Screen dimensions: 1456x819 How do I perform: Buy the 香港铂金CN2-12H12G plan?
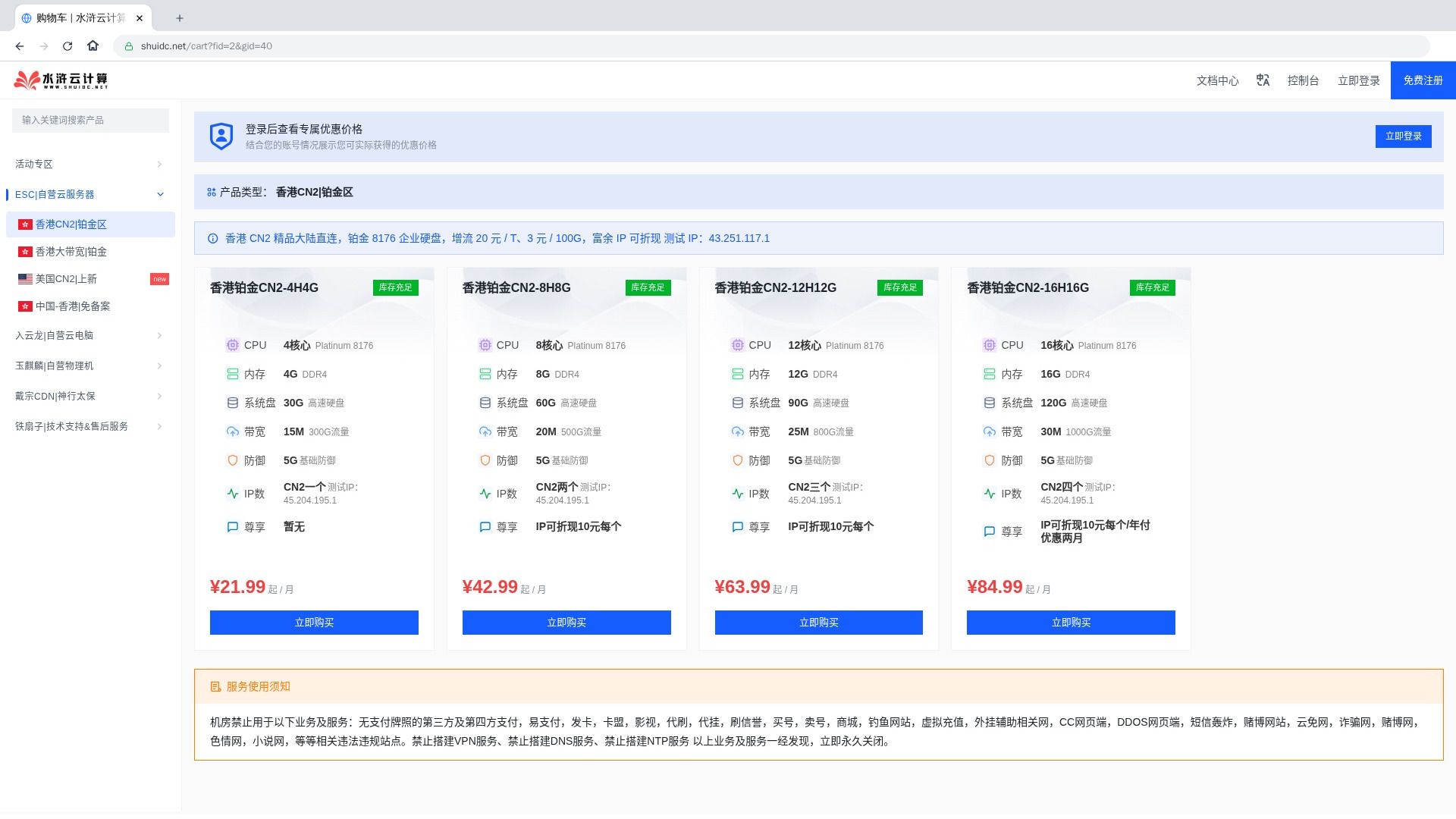tap(818, 623)
